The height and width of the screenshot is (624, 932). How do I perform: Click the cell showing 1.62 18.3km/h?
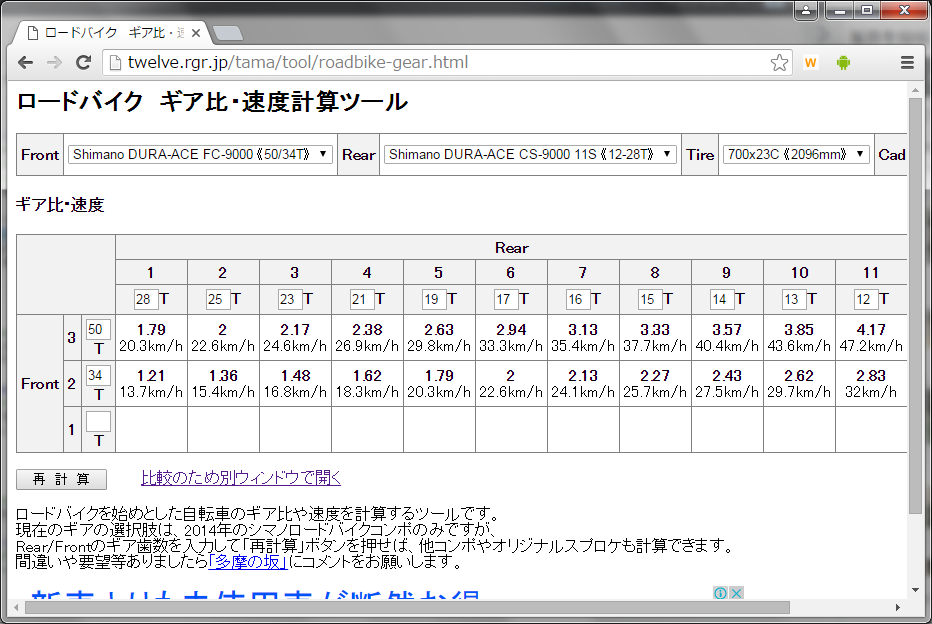pos(367,384)
